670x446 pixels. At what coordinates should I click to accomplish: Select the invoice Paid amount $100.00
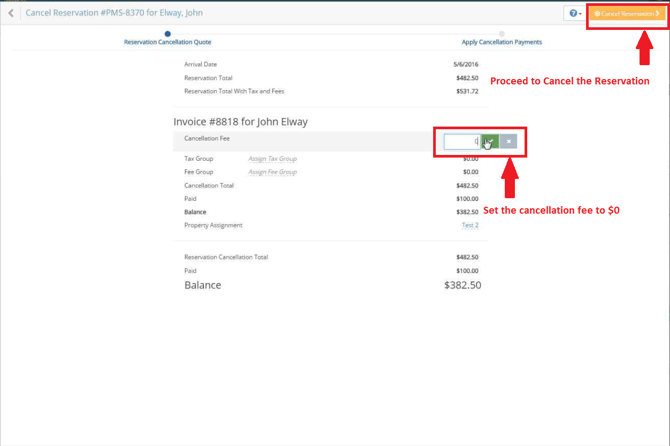pos(467,199)
